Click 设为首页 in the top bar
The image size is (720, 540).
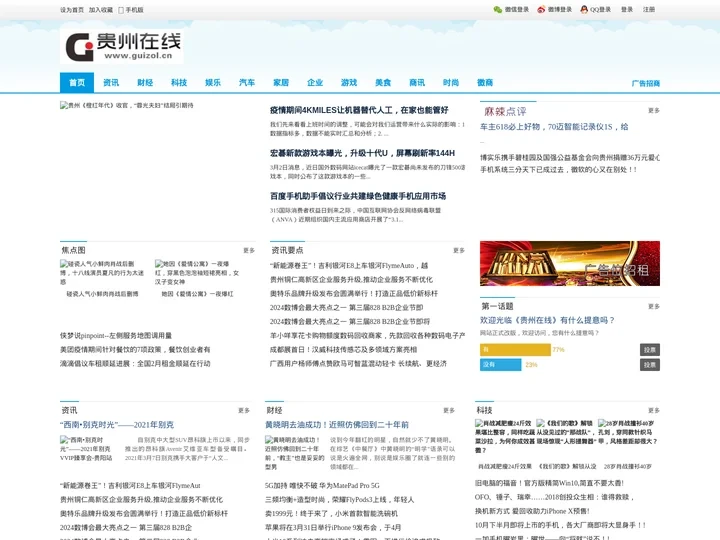(72, 10)
